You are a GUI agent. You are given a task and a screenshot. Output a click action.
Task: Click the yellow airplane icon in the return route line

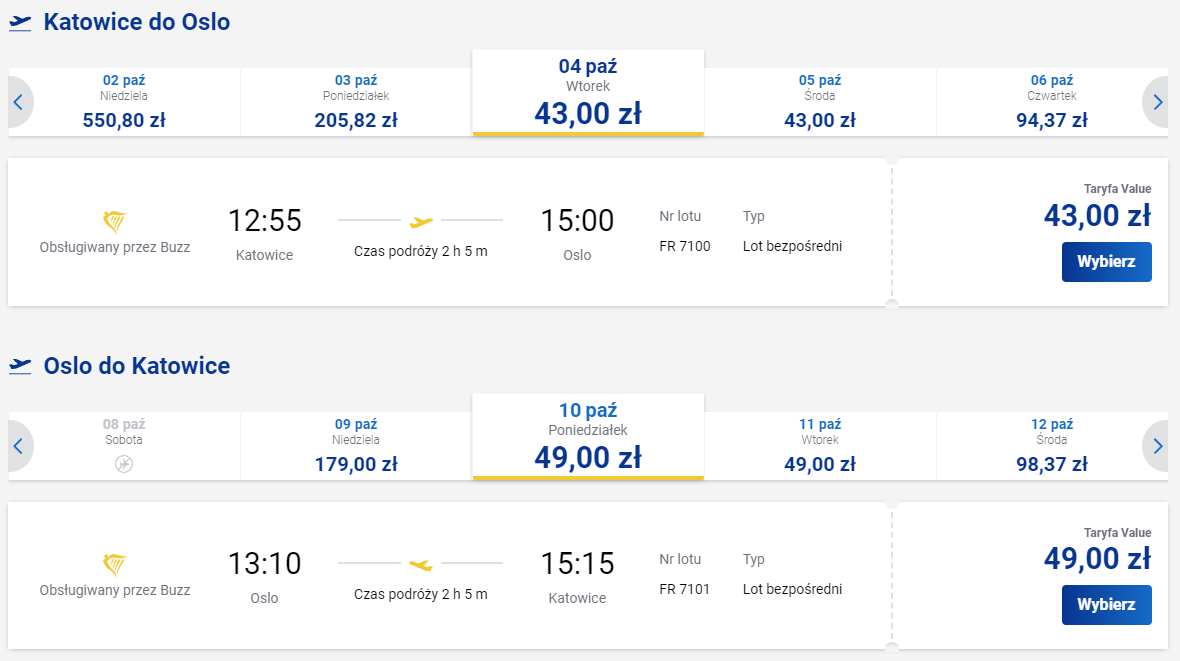[420, 565]
